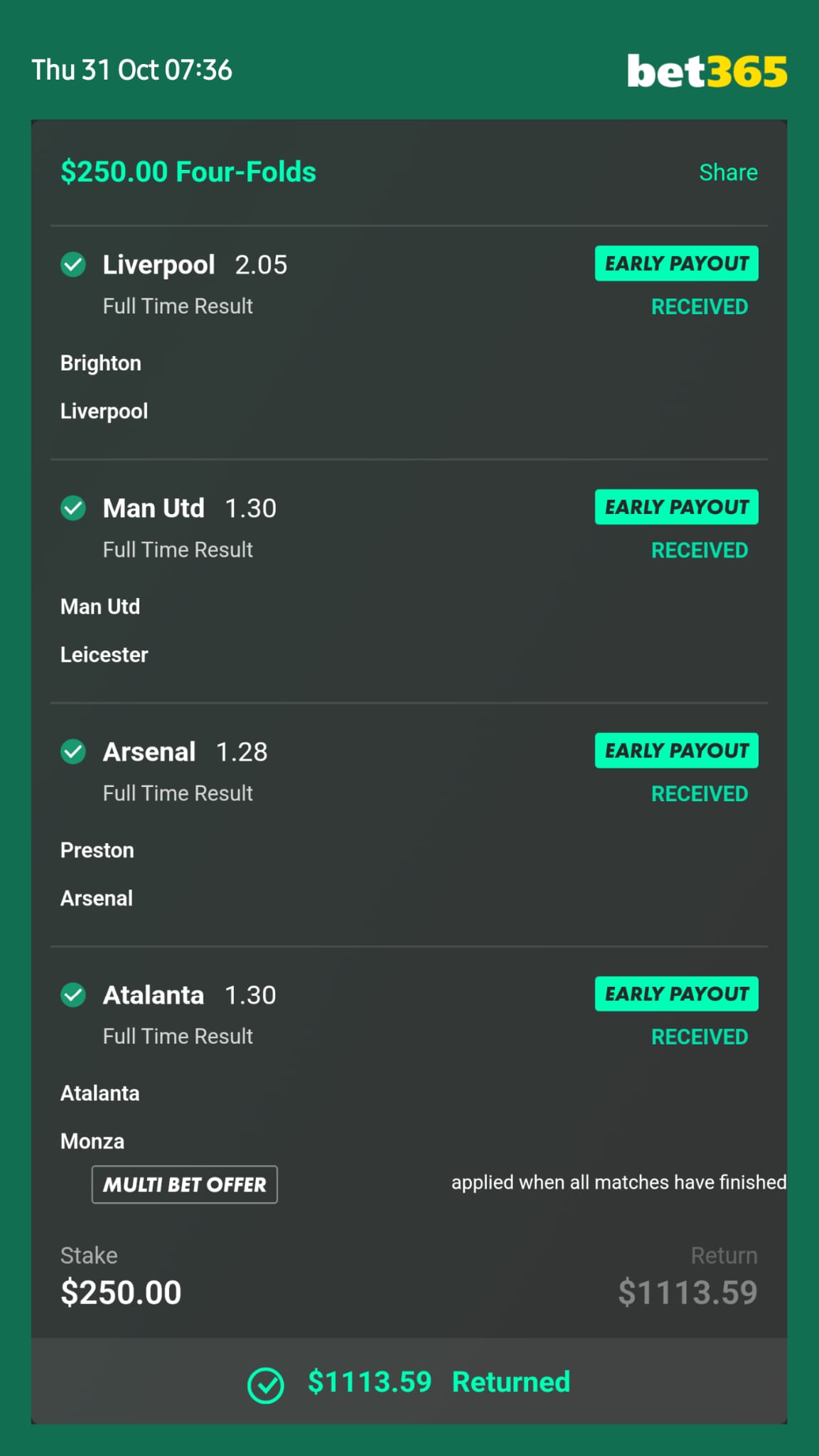This screenshot has width=819, height=1456.
Task: Tap Early Payout badge for Atalanta
Action: point(676,994)
